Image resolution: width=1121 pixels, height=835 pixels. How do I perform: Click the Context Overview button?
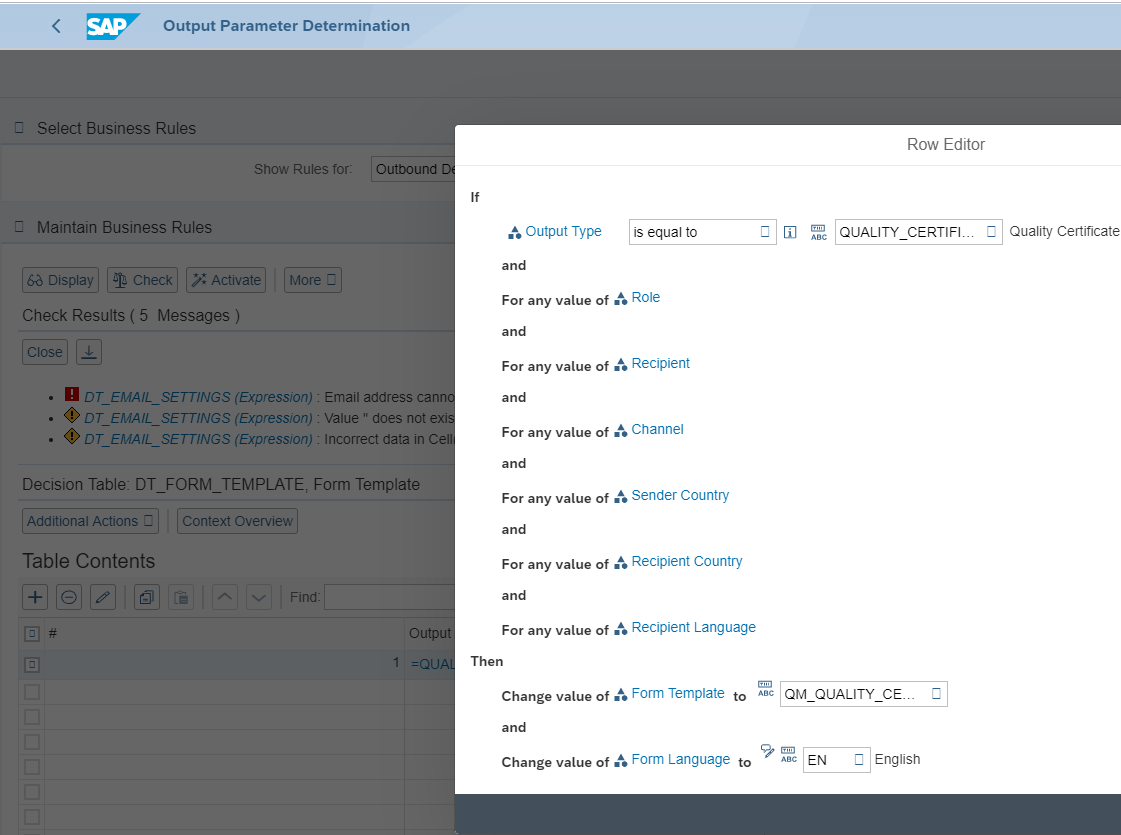[x=237, y=521]
